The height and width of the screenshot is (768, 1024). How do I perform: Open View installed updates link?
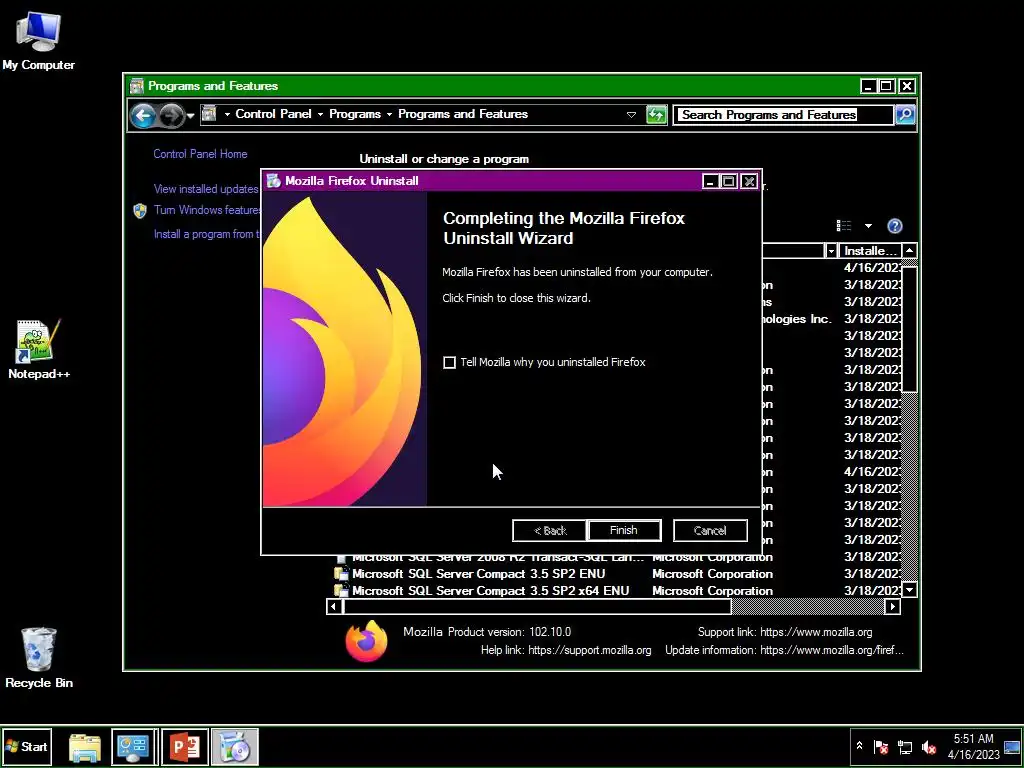(206, 189)
